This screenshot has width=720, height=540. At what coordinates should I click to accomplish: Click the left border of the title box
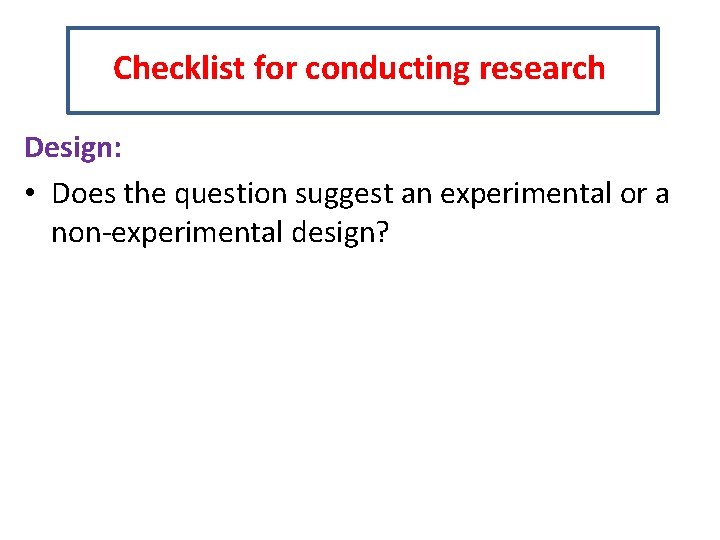click(68, 70)
